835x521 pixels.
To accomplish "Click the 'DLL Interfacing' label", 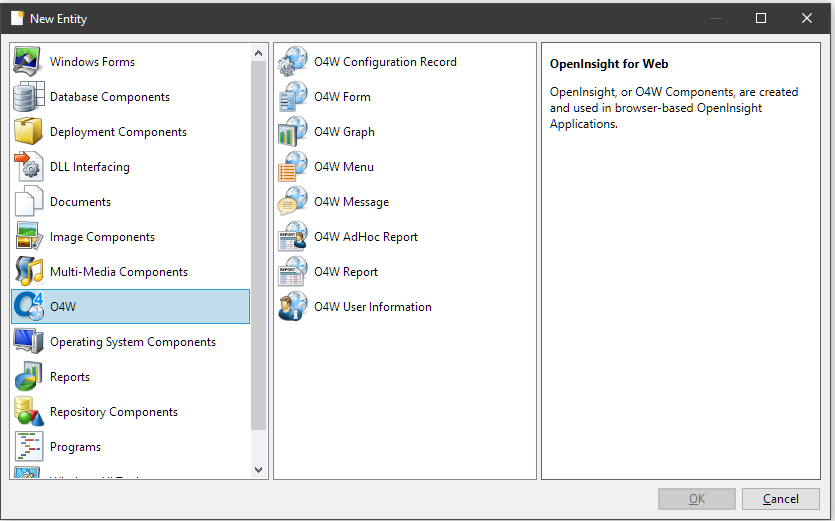I will (x=89, y=167).
